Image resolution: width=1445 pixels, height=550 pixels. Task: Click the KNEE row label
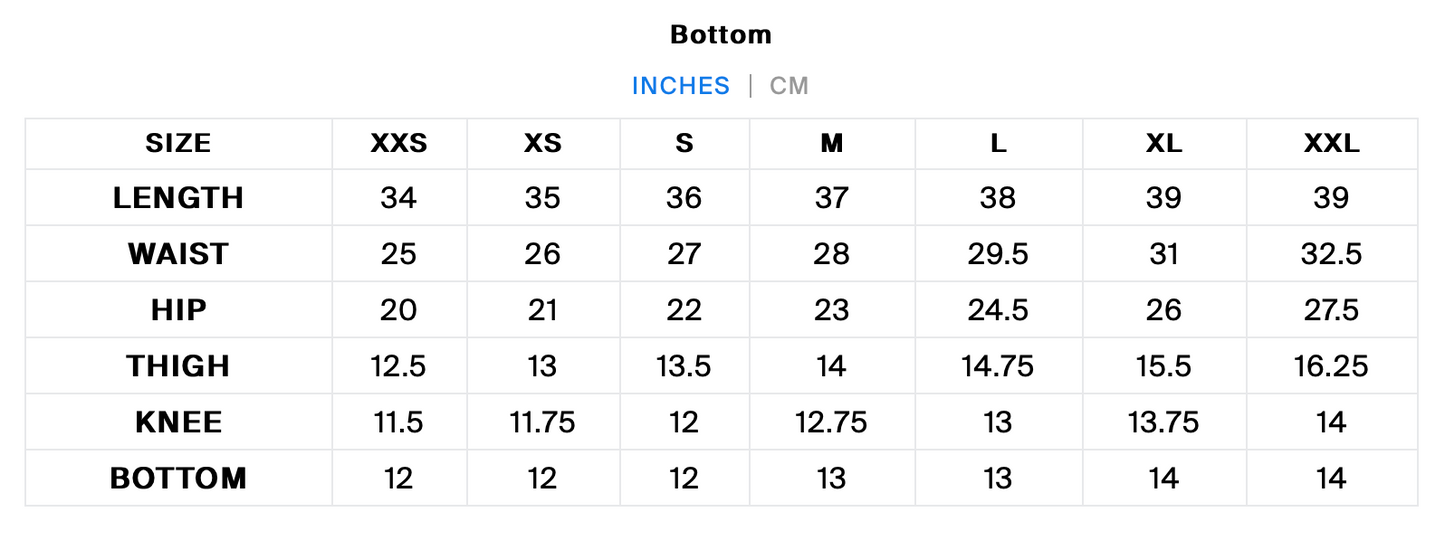pyautogui.click(x=179, y=422)
